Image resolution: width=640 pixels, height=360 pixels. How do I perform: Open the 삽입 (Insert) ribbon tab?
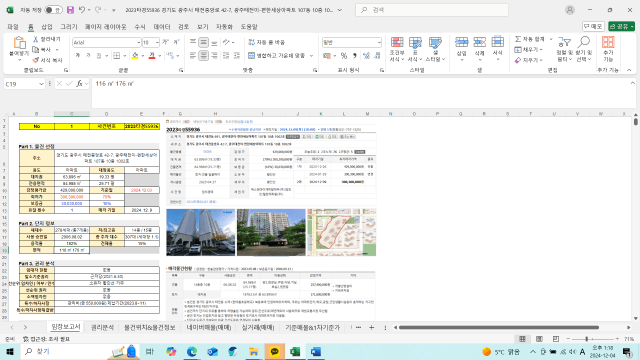[47, 27]
